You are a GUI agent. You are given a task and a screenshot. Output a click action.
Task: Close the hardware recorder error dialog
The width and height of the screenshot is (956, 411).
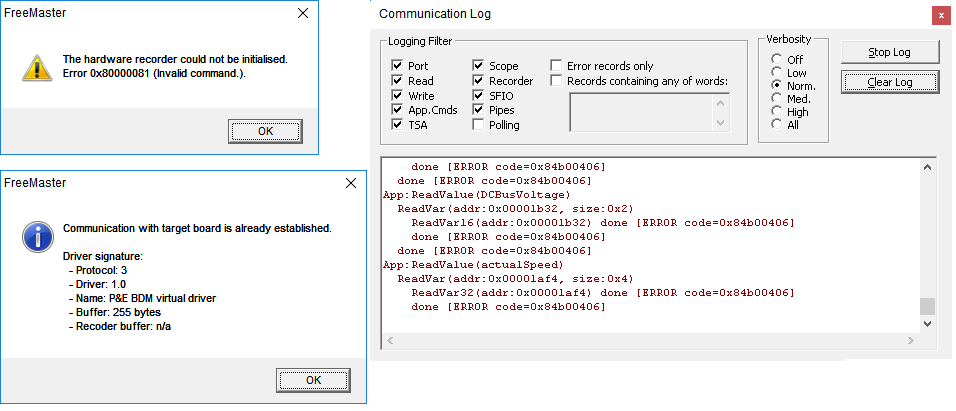click(x=302, y=13)
